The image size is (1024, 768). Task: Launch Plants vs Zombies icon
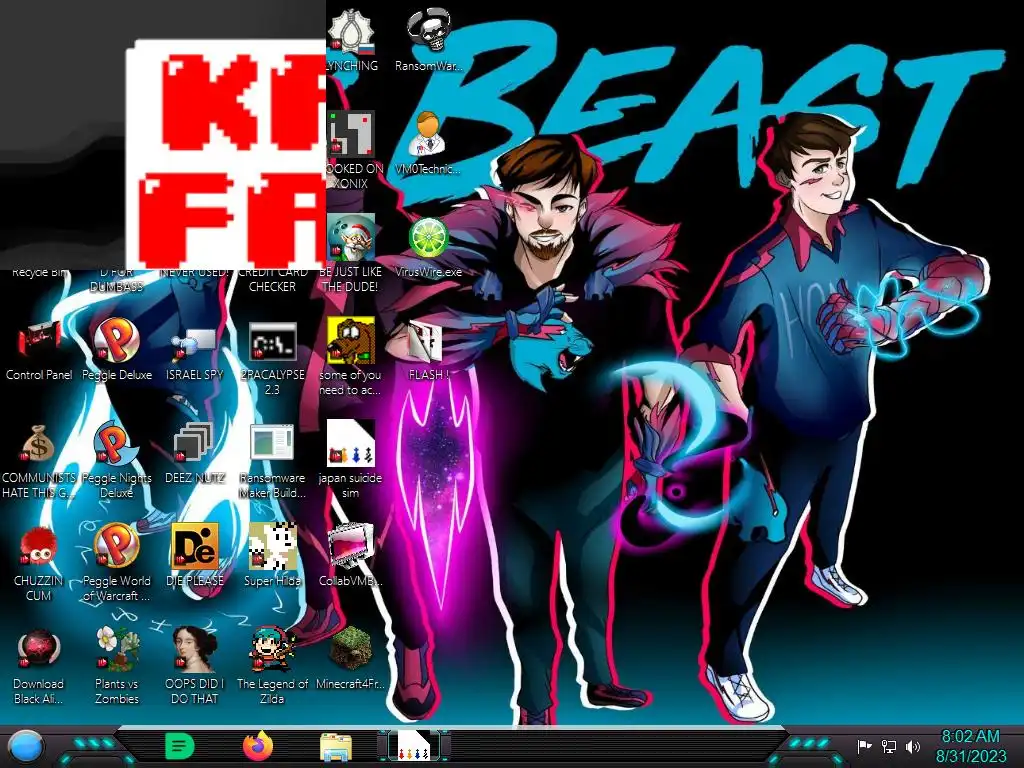(x=116, y=649)
